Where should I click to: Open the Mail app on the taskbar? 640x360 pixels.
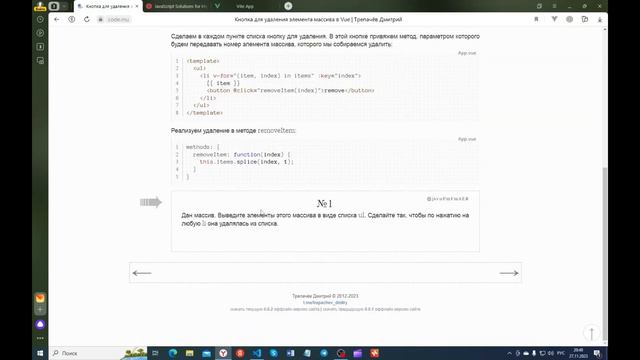coord(207,353)
